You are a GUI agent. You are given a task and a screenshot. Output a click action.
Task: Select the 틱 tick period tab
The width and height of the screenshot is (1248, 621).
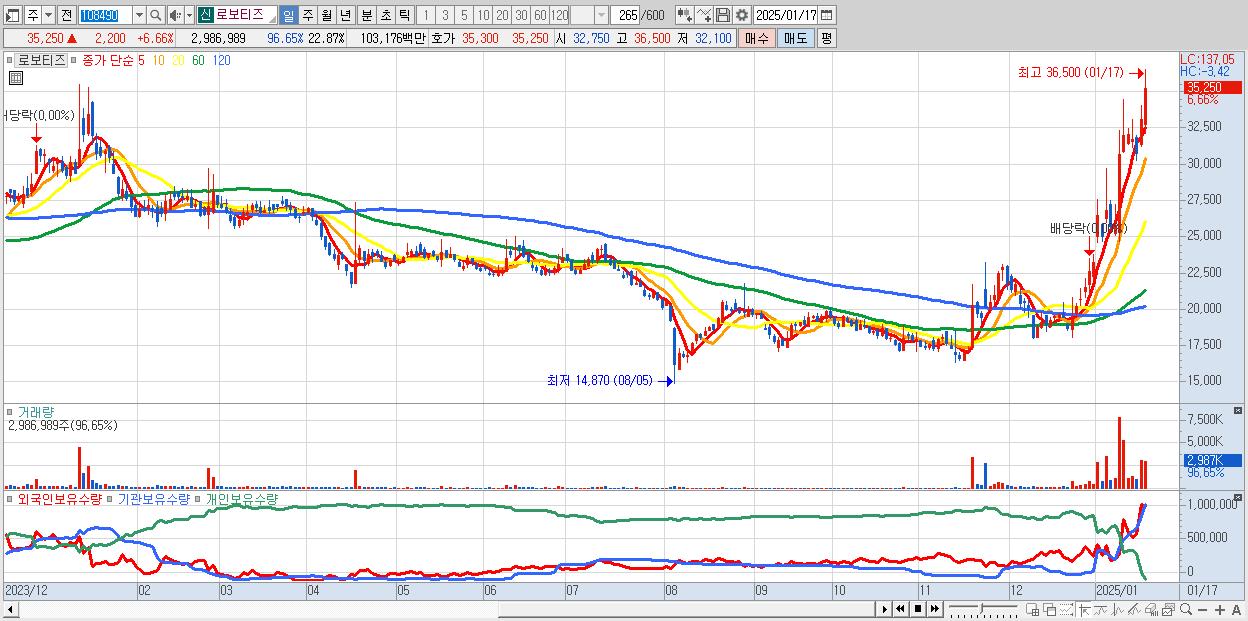[x=404, y=15]
